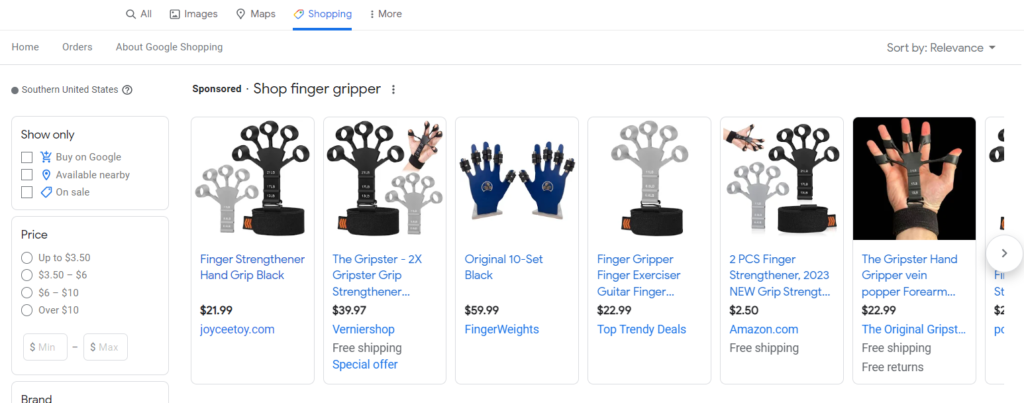Open About Google Shopping link
The image size is (1024, 403).
tap(169, 47)
